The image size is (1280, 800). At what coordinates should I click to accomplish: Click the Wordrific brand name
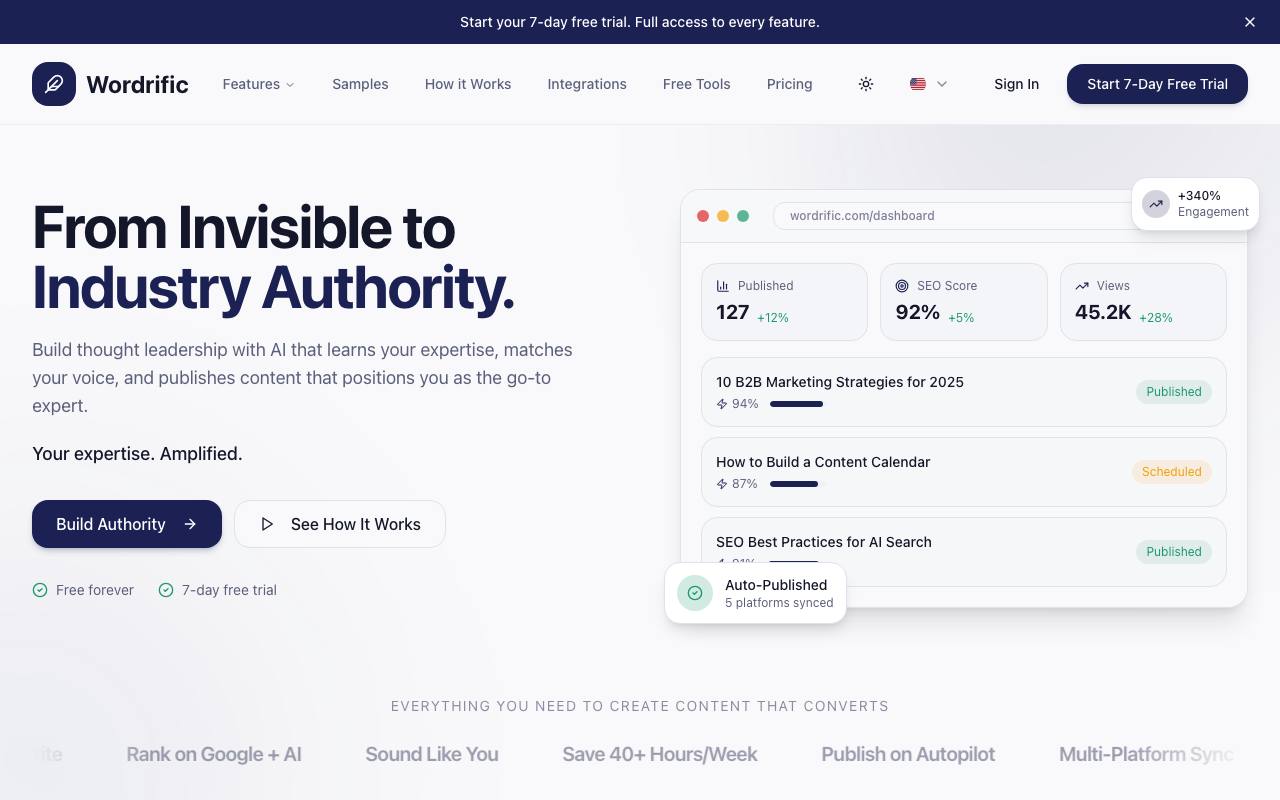click(137, 84)
